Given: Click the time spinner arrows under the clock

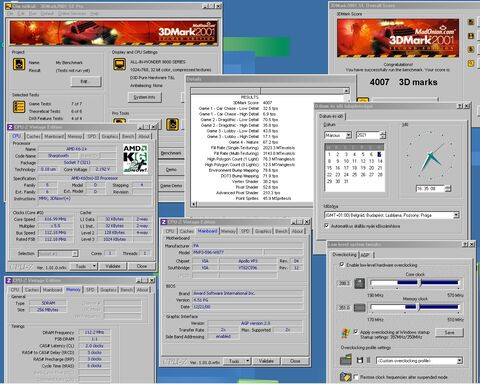Looking at the screenshot, I should (x=447, y=189).
